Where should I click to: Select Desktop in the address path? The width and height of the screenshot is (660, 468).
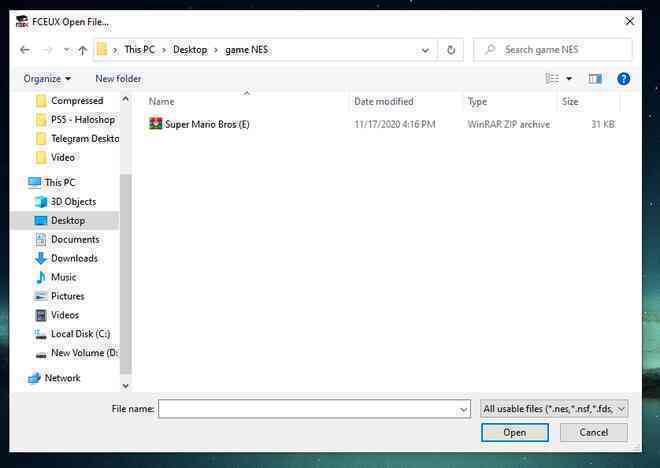[x=190, y=50]
